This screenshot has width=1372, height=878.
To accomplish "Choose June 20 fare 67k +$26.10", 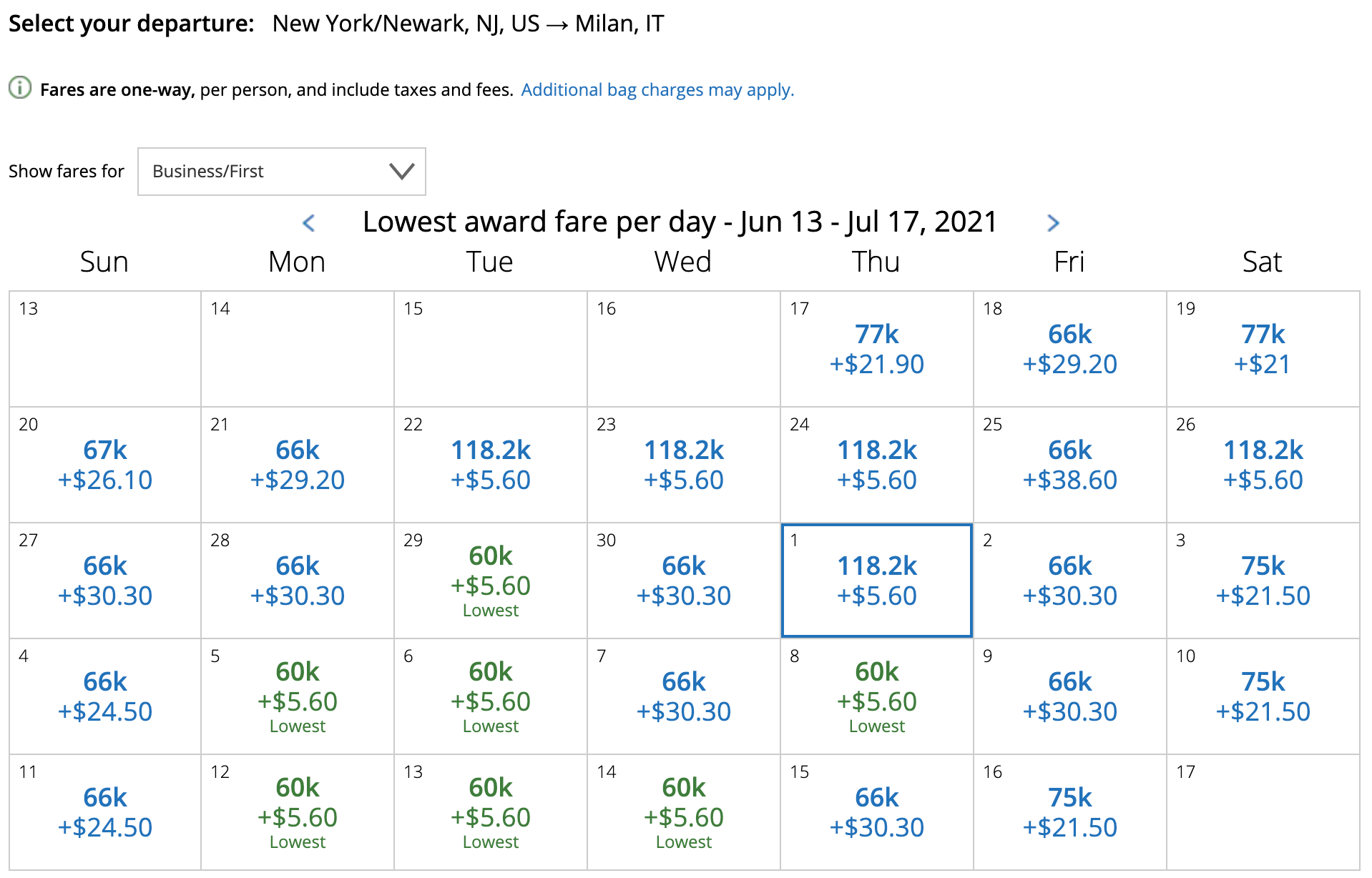I will click(x=105, y=465).
